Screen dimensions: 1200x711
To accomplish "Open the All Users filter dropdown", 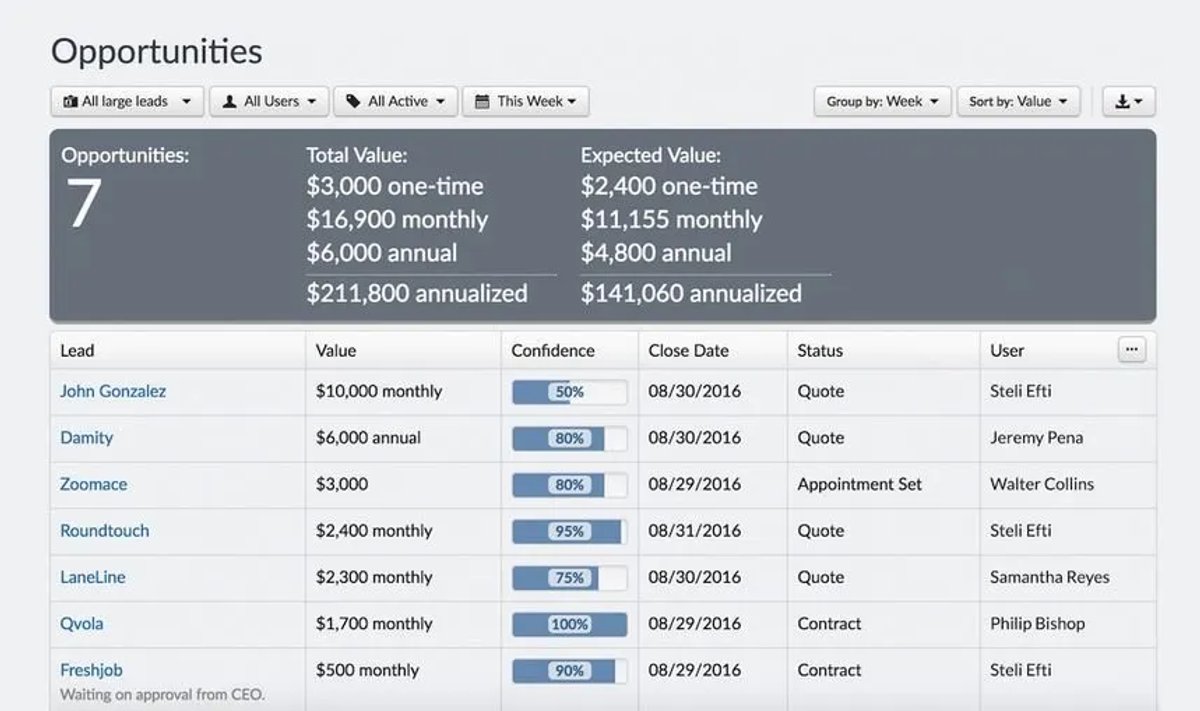I will click(x=269, y=101).
